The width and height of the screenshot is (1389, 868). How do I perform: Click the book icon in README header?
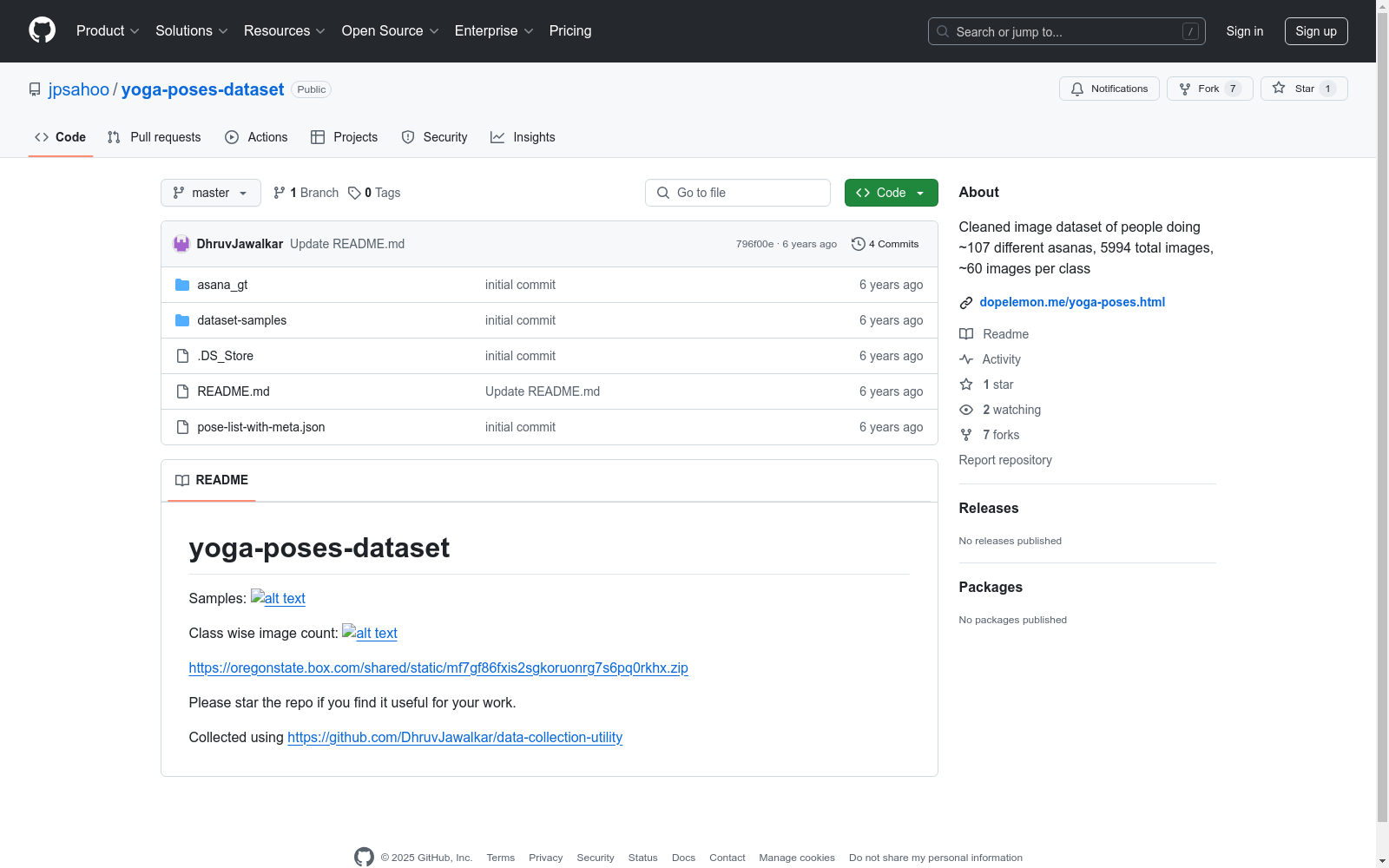[182, 480]
